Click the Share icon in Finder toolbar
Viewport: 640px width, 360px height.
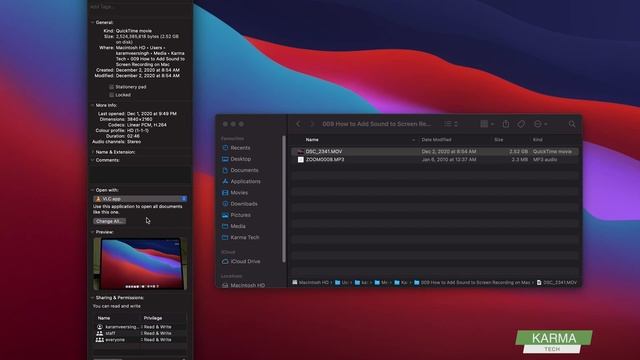506,124
